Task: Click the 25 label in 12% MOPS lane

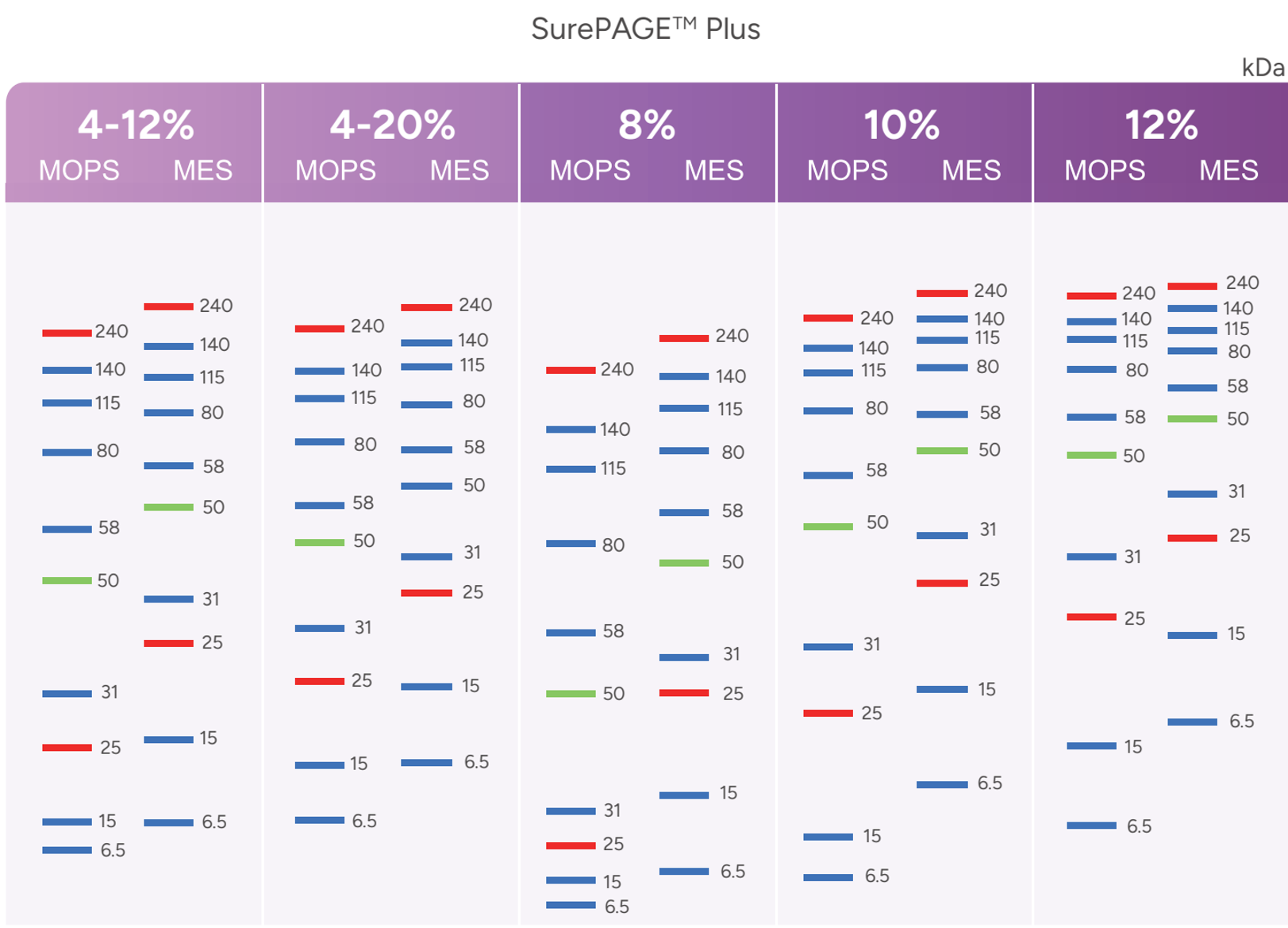Action: point(1135,618)
